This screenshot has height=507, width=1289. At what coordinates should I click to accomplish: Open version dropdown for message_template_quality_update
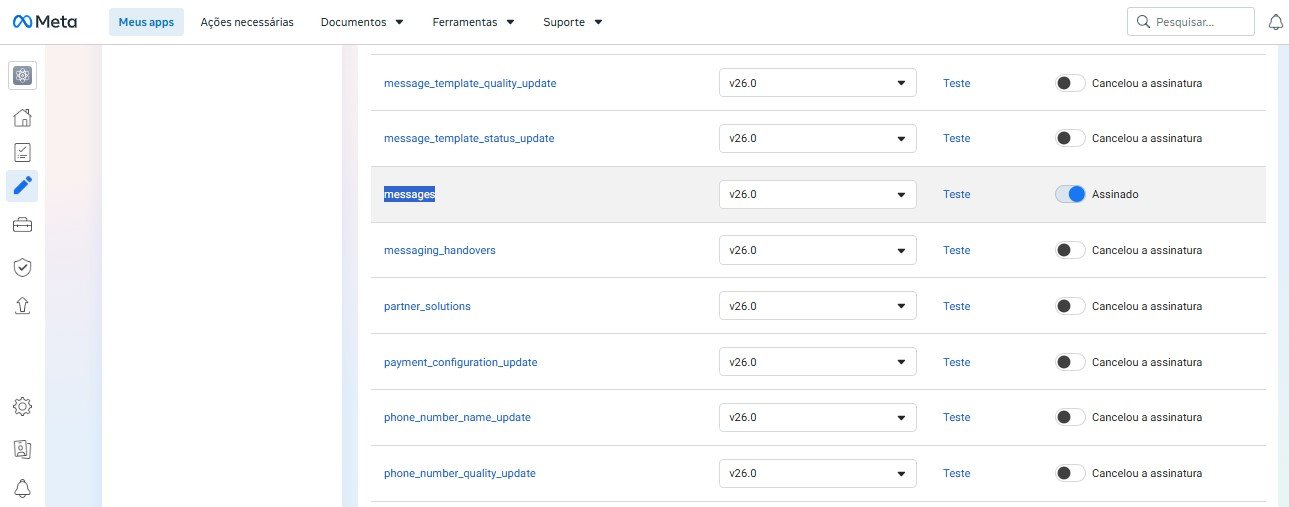(x=818, y=83)
